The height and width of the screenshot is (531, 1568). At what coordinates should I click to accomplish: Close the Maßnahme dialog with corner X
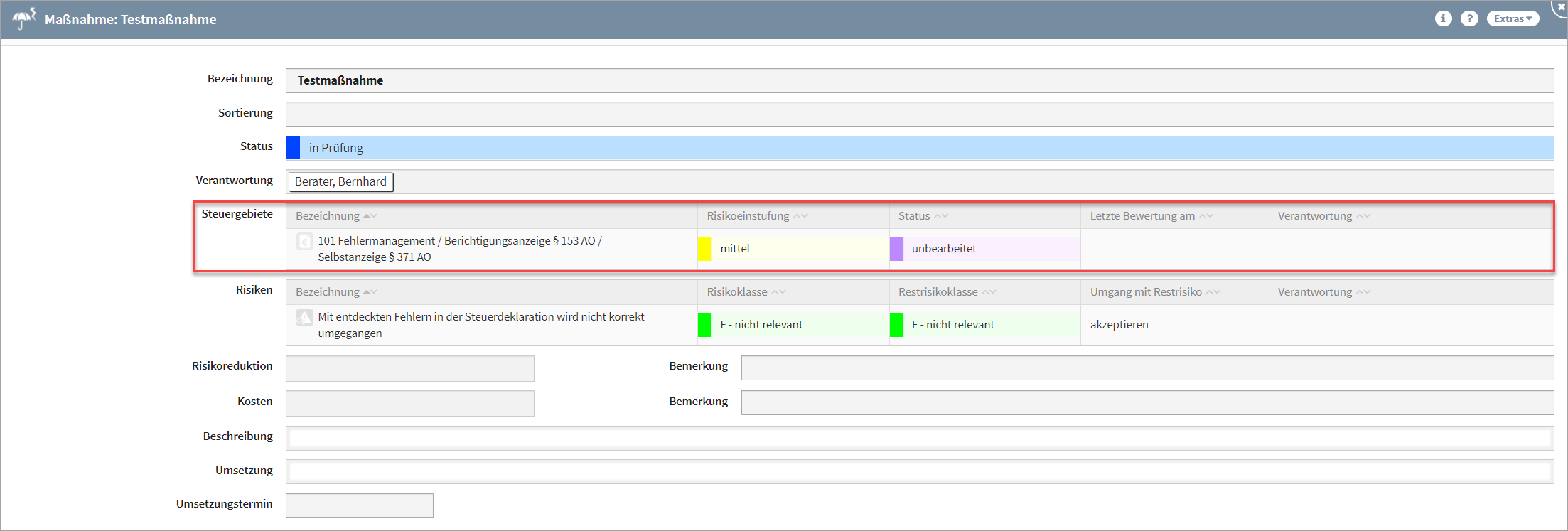1561,6
